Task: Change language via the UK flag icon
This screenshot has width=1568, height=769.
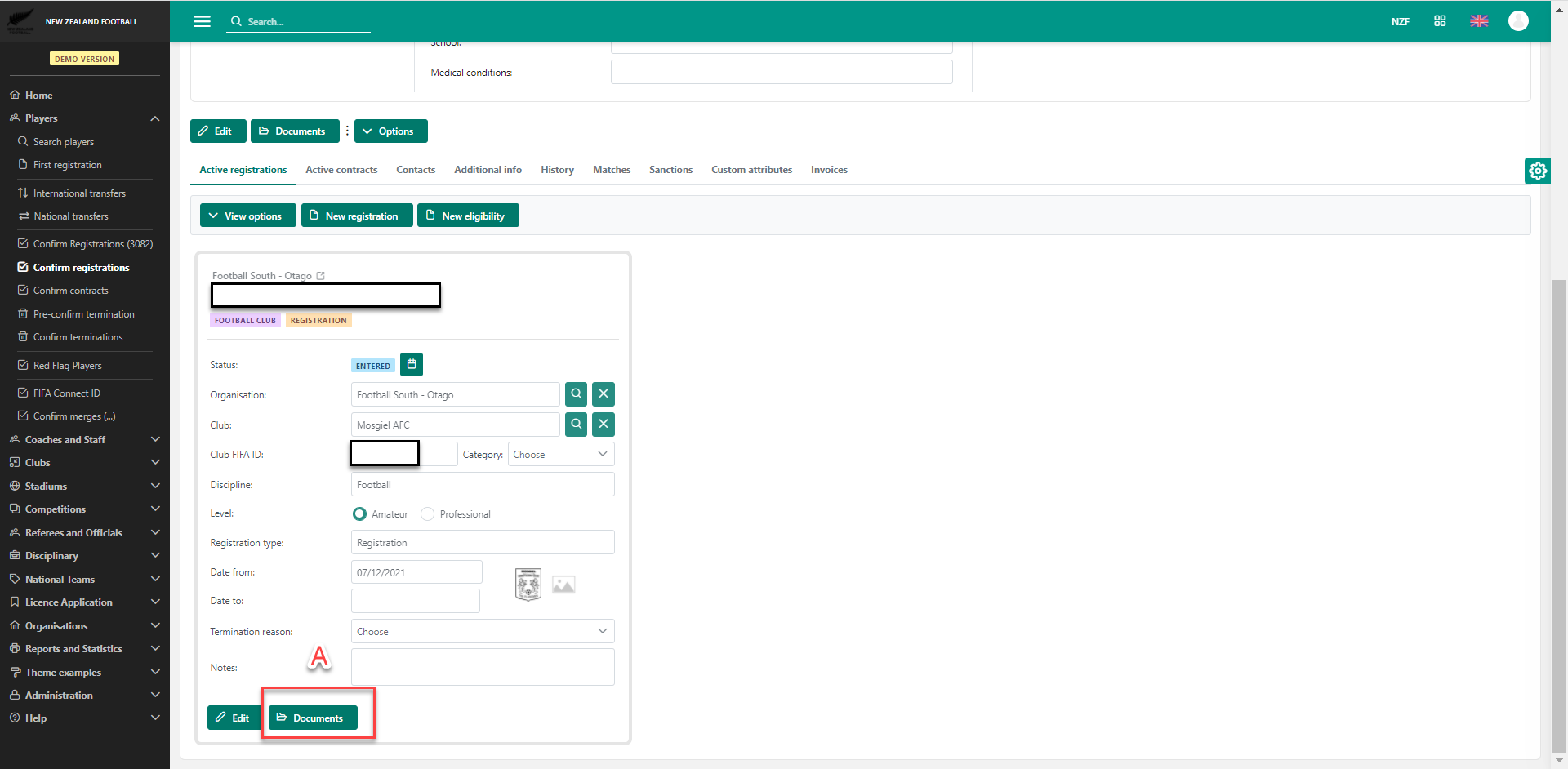Action: pyautogui.click(x=1479, y=21)
